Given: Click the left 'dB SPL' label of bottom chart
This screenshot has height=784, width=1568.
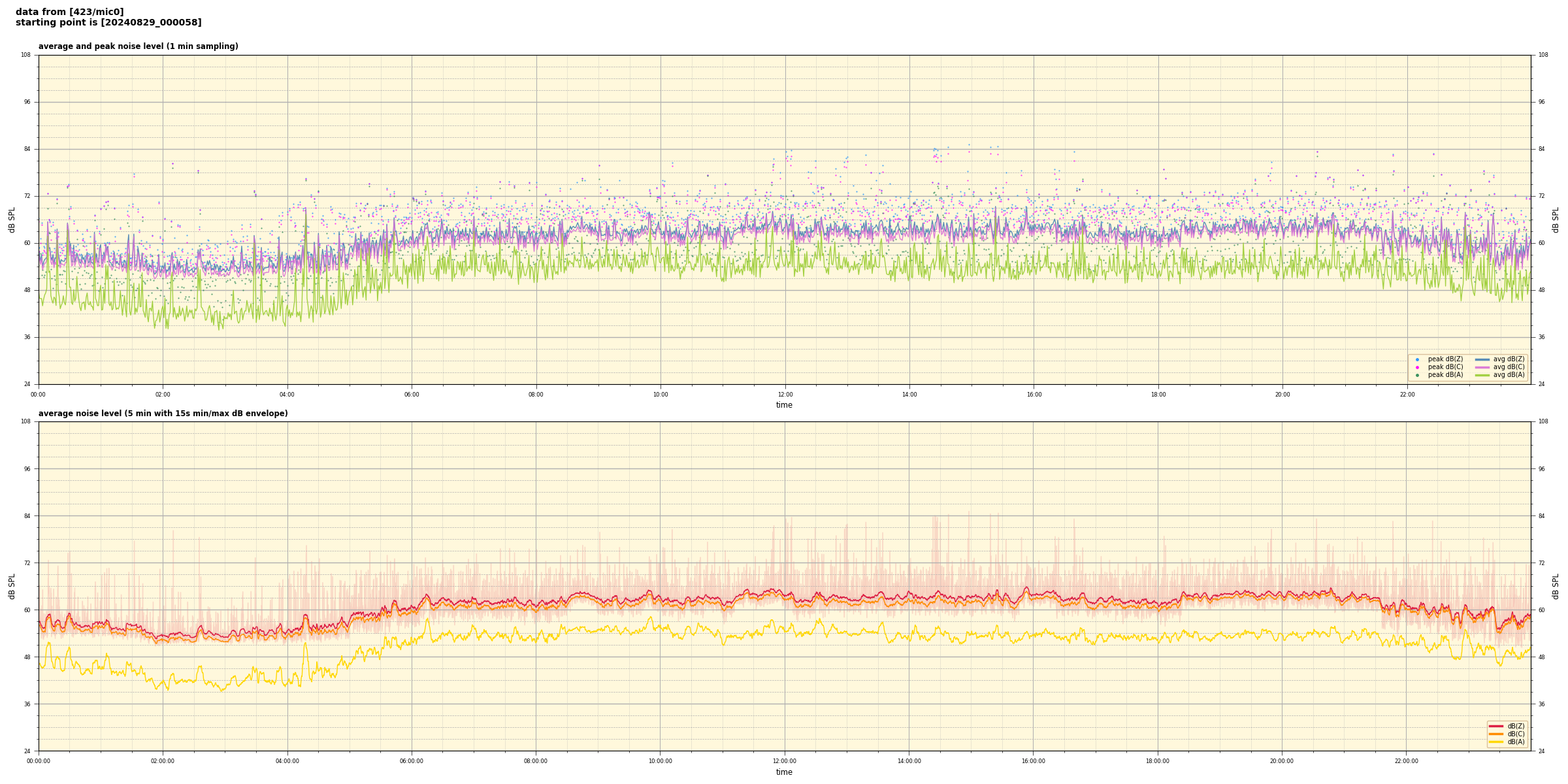Looking at the screenshot, I should coord(12,586).
